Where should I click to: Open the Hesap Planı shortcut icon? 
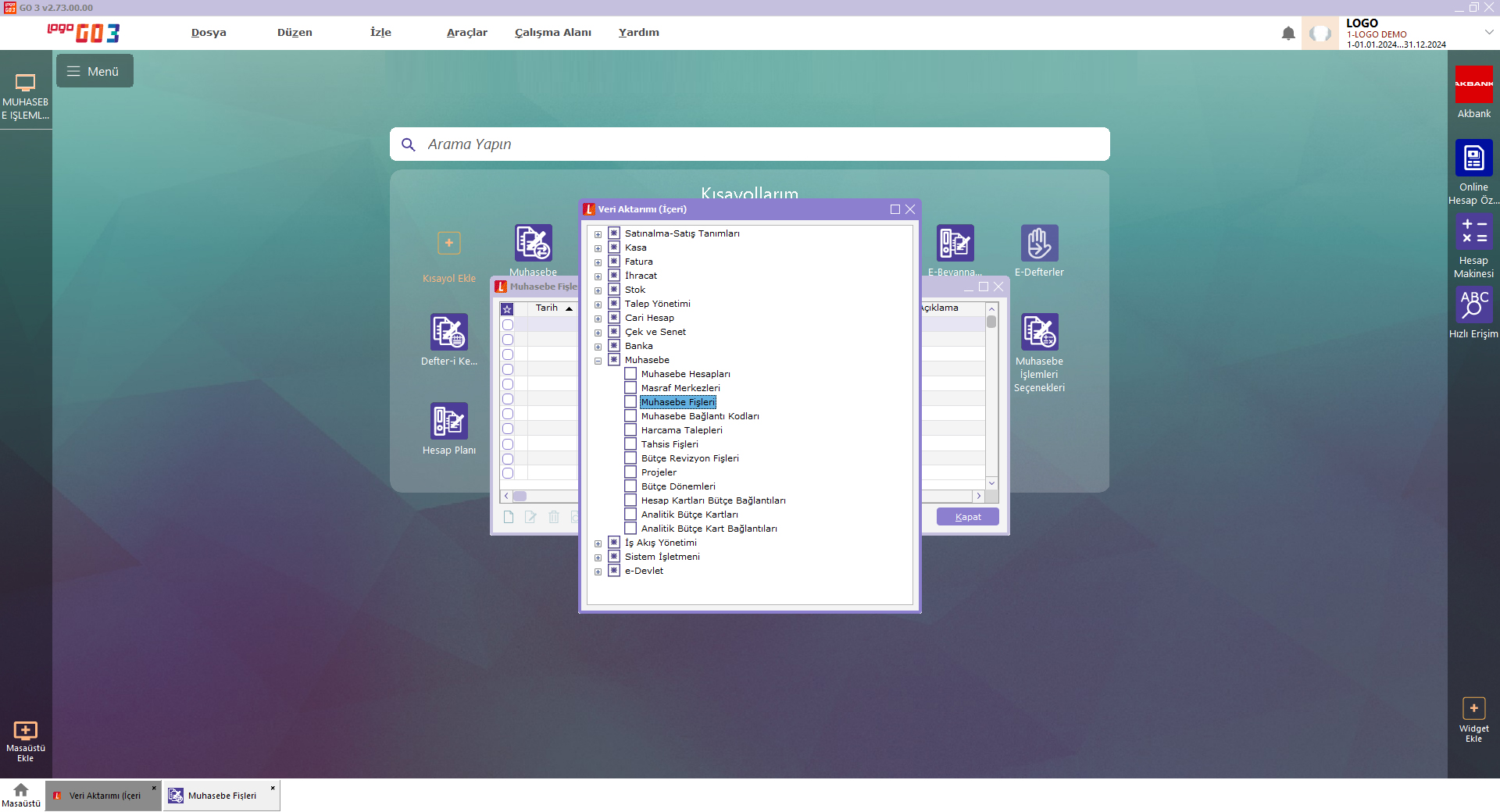tap(448, 421)
